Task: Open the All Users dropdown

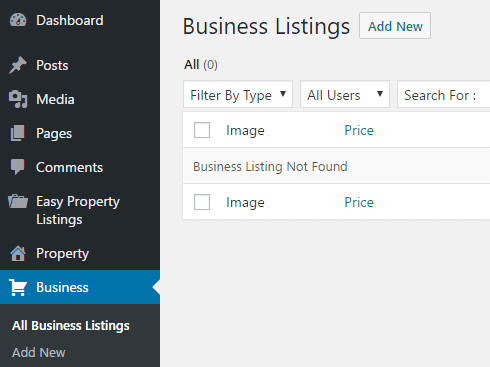Action: [x=345, y=94]
